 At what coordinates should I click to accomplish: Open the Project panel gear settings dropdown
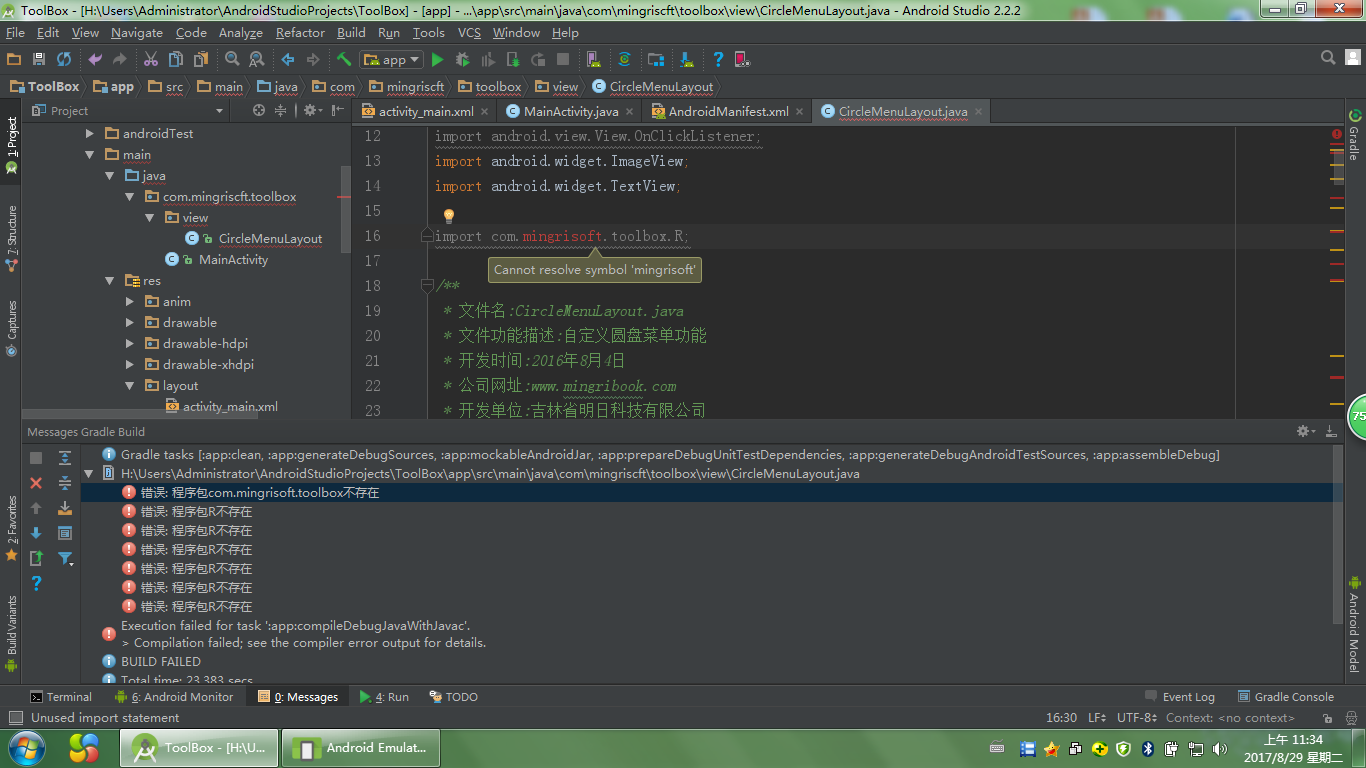(x=313, y=111)
